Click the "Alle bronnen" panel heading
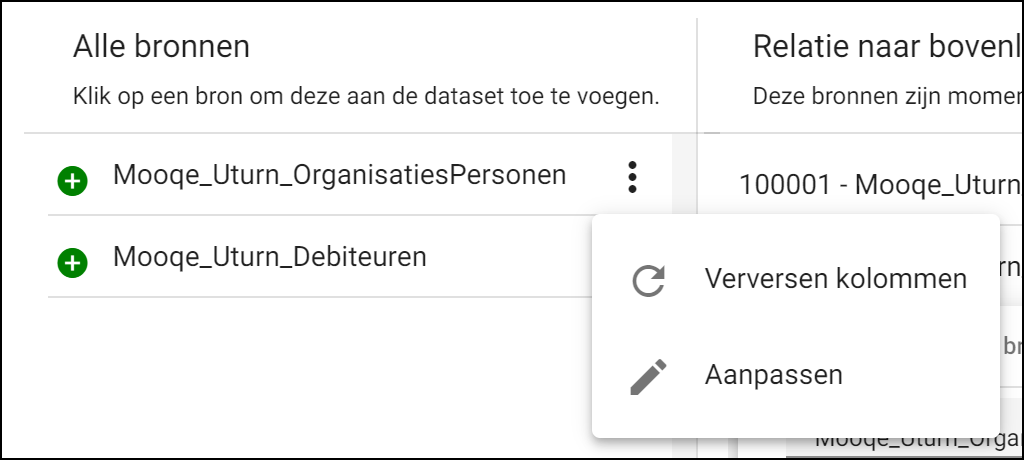Screen dimensions: 1024x460 pyautogui.click(x=161, y=46)
